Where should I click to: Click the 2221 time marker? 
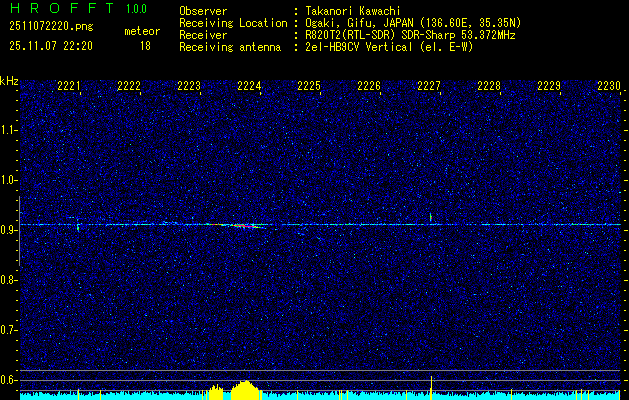[x=69, y=85]
